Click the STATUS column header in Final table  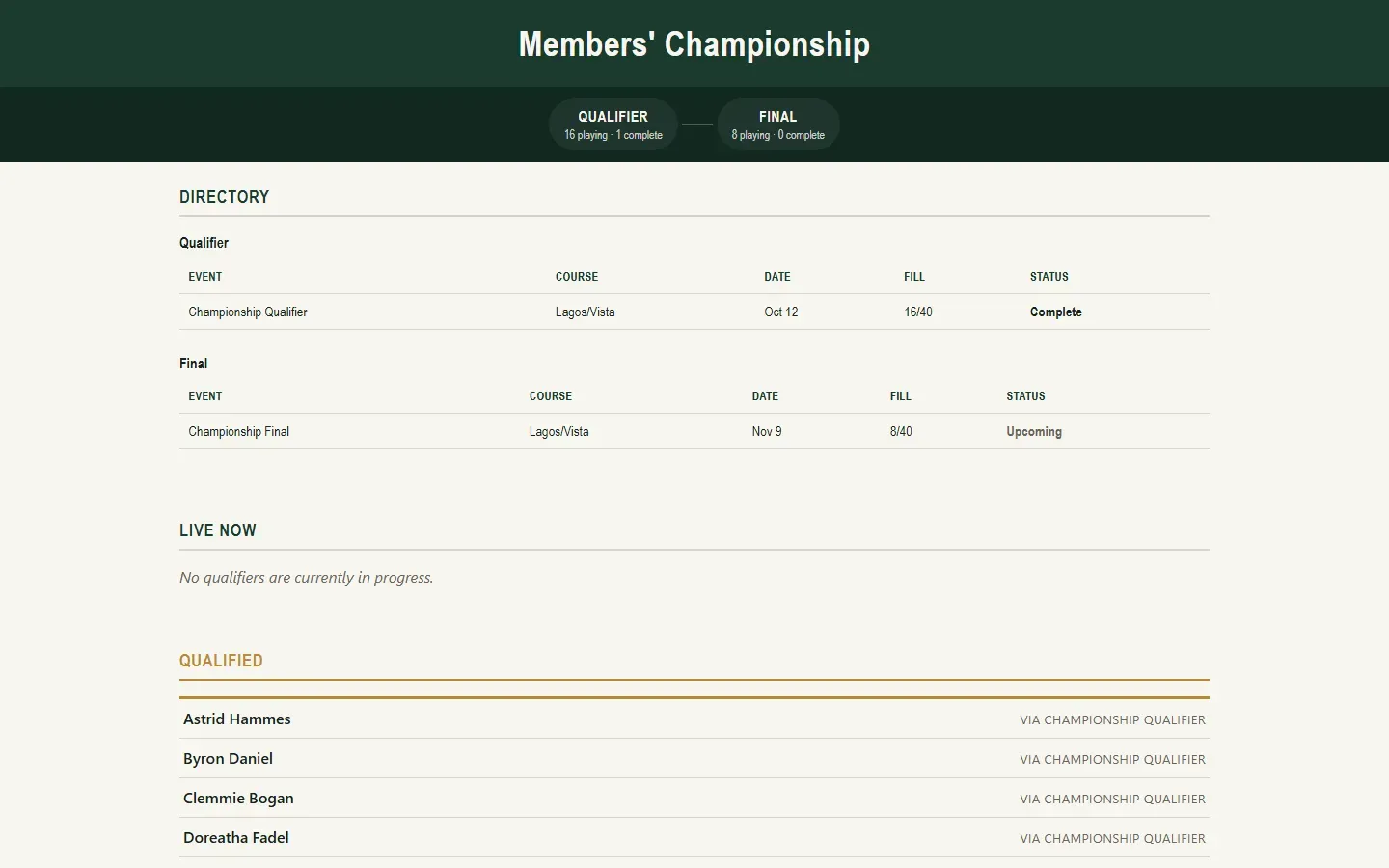[x=1026, y=396]
